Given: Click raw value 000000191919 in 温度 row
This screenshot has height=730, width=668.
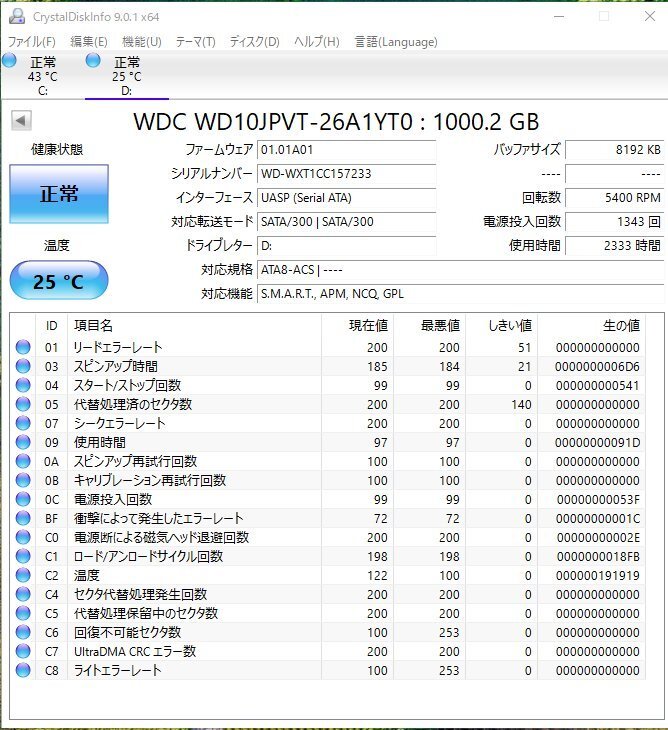Looking at the screenshot, I should (598, 575).
